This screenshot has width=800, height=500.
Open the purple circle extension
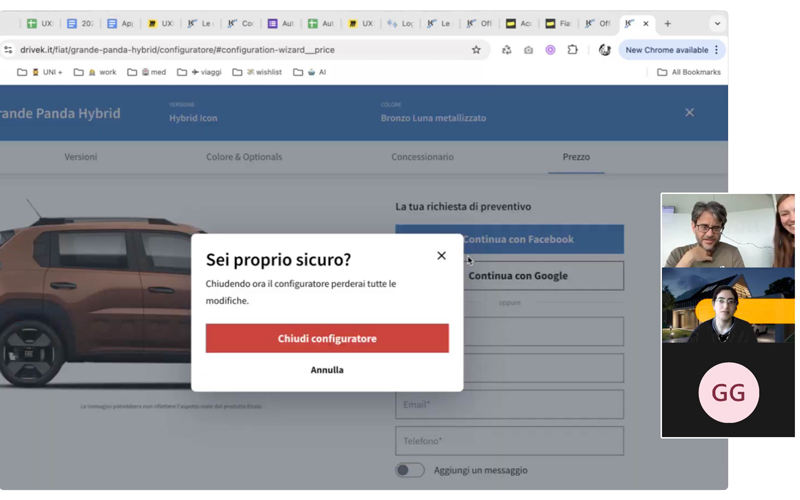click(x=550, y=50)
